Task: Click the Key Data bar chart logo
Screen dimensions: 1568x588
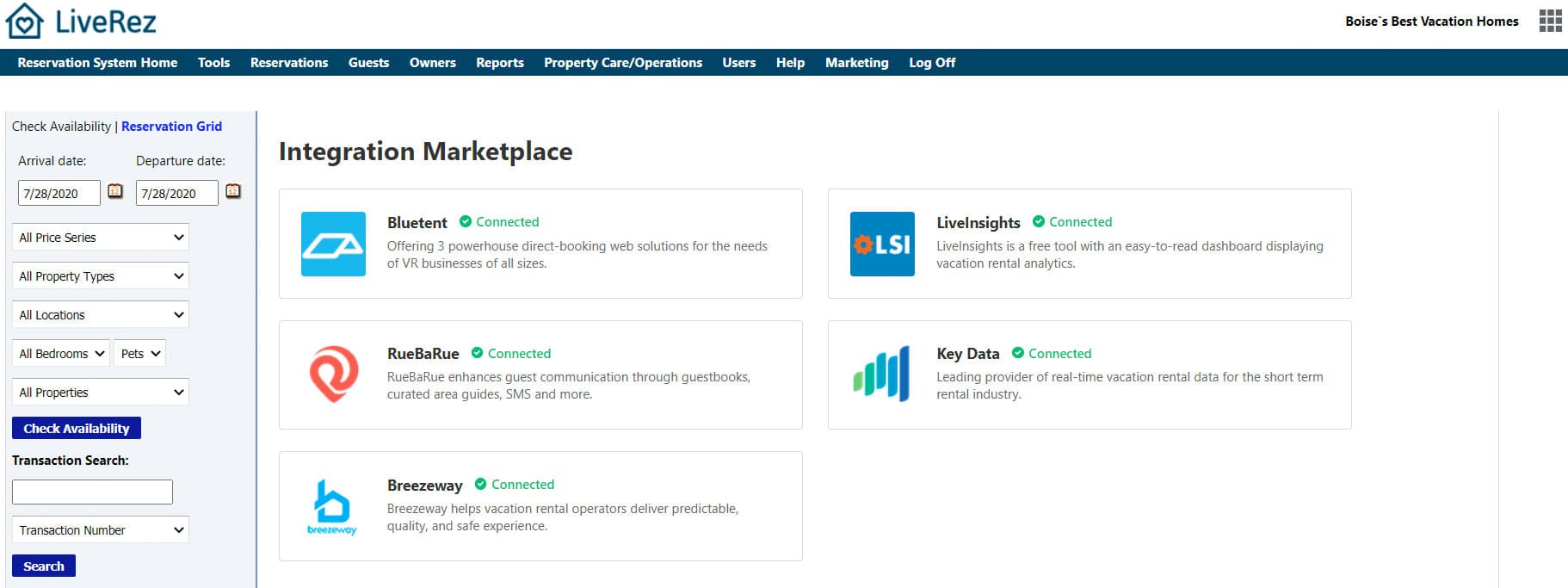Action: coord(882,374)
